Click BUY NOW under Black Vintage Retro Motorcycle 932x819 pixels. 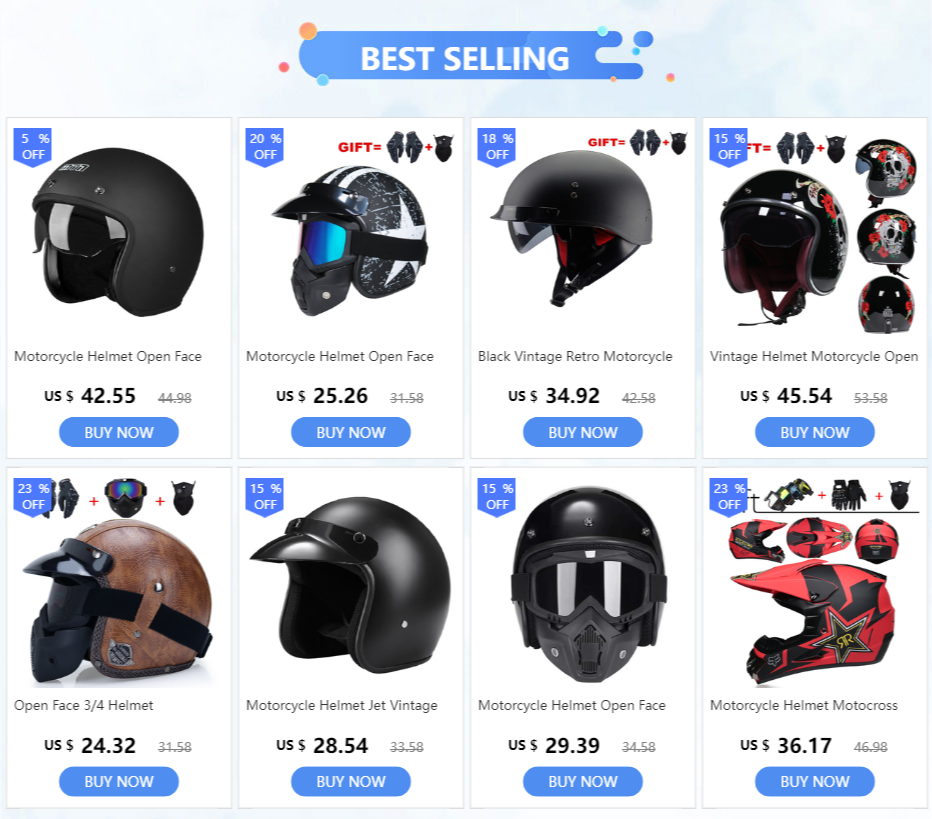582,432
